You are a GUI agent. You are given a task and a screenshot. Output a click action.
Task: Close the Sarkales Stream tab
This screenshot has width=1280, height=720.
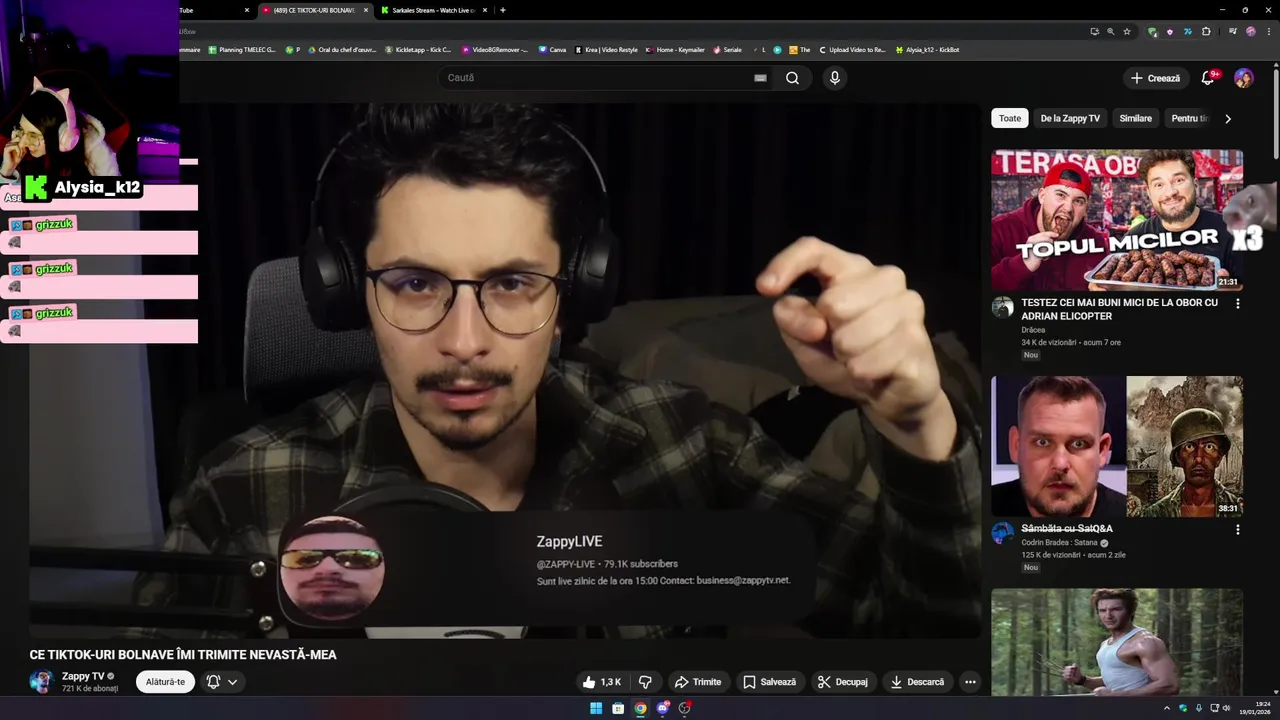[x=485, y=10]
